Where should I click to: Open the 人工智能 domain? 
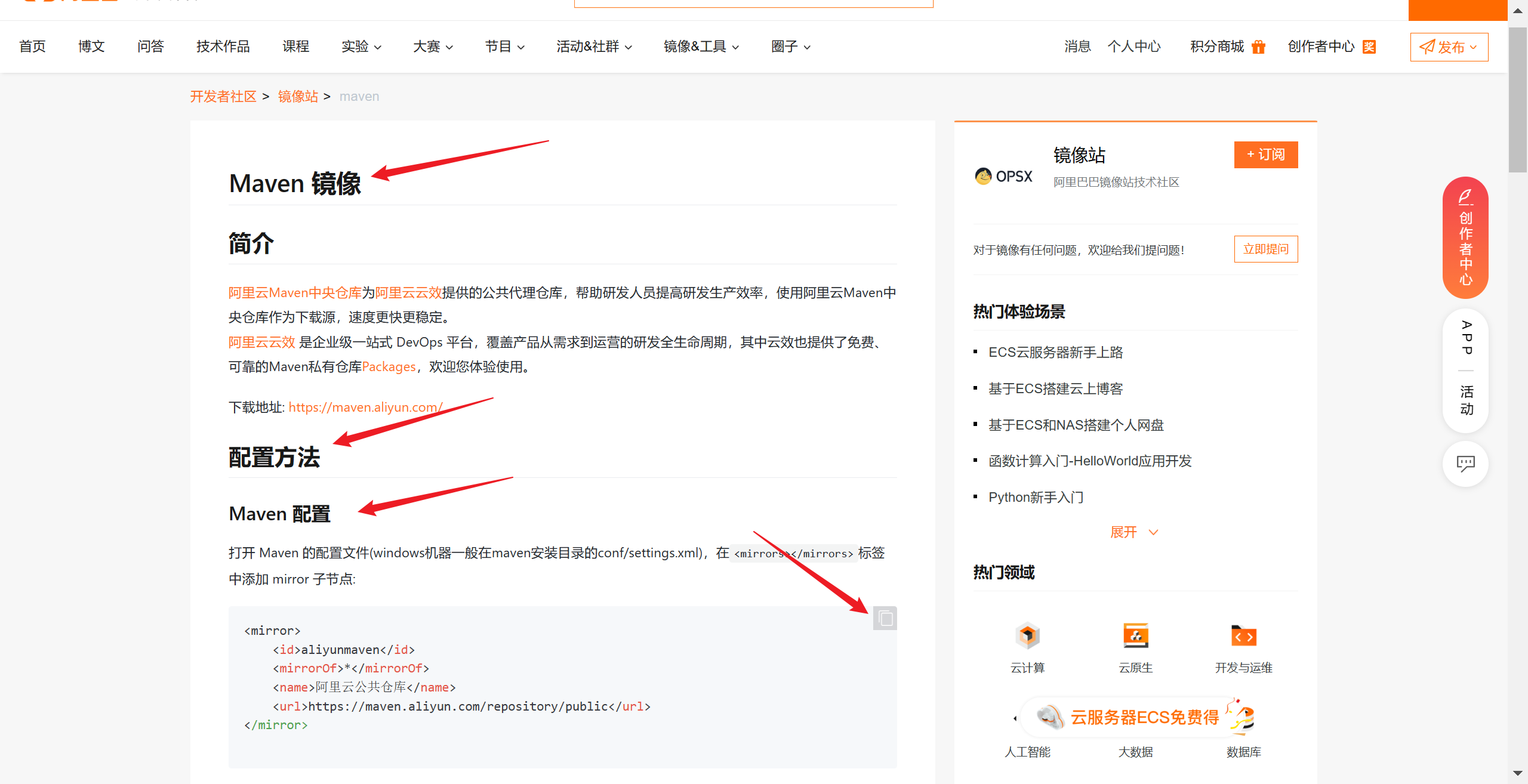1027,752
